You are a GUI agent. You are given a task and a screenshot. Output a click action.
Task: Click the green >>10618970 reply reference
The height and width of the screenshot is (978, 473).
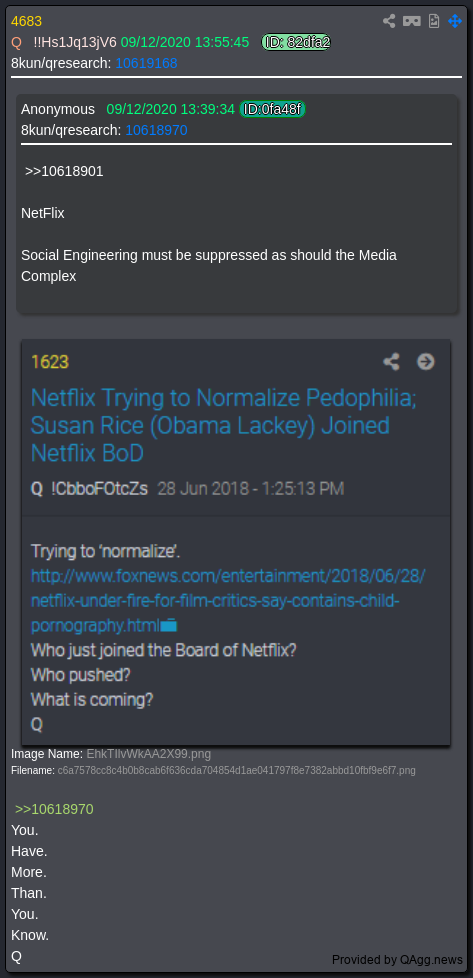(x=54, y=809)
